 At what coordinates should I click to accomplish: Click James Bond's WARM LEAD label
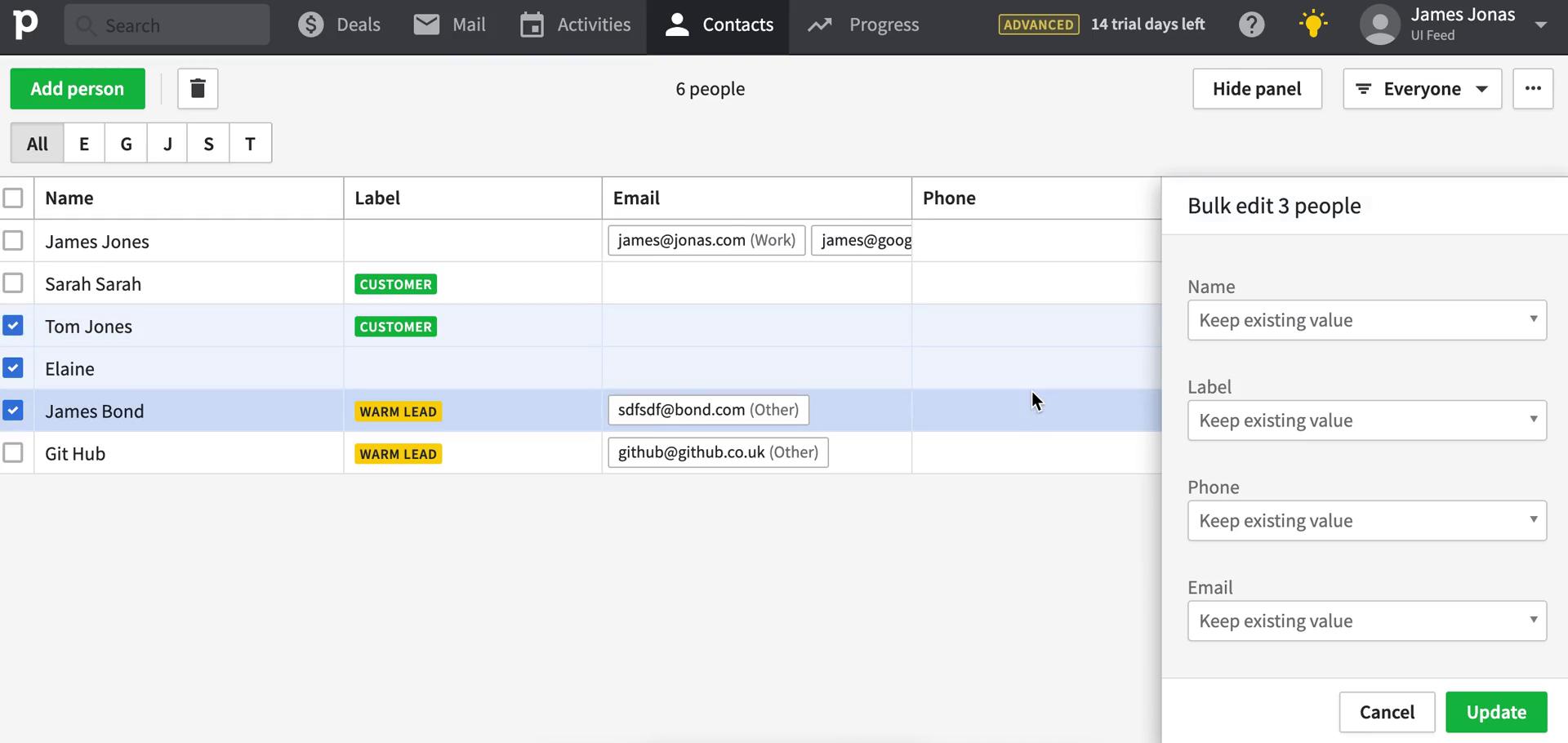coord(398,412)
